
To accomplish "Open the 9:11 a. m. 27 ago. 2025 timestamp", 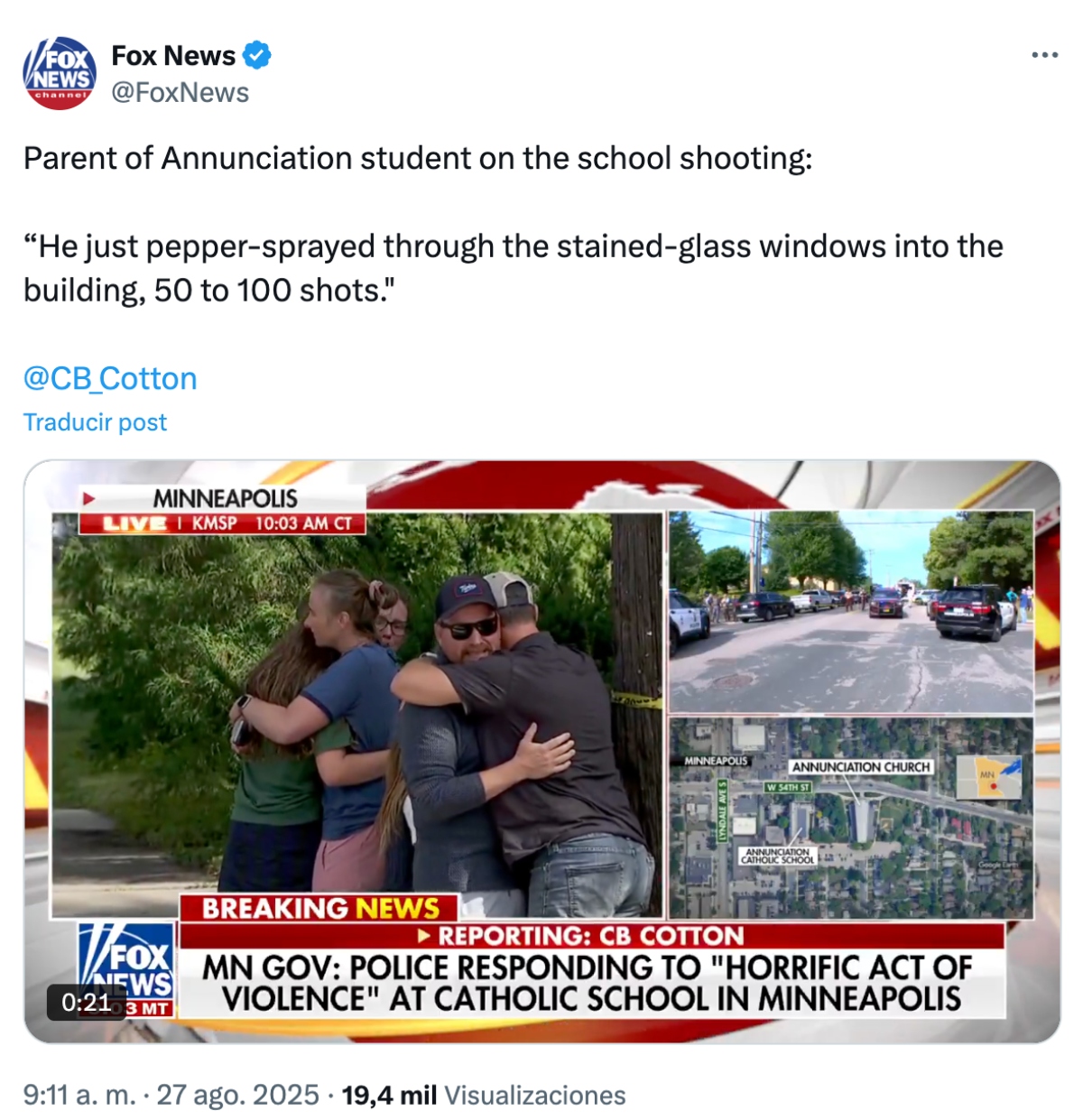I will pyautogui.click(x=171, y=1095).
